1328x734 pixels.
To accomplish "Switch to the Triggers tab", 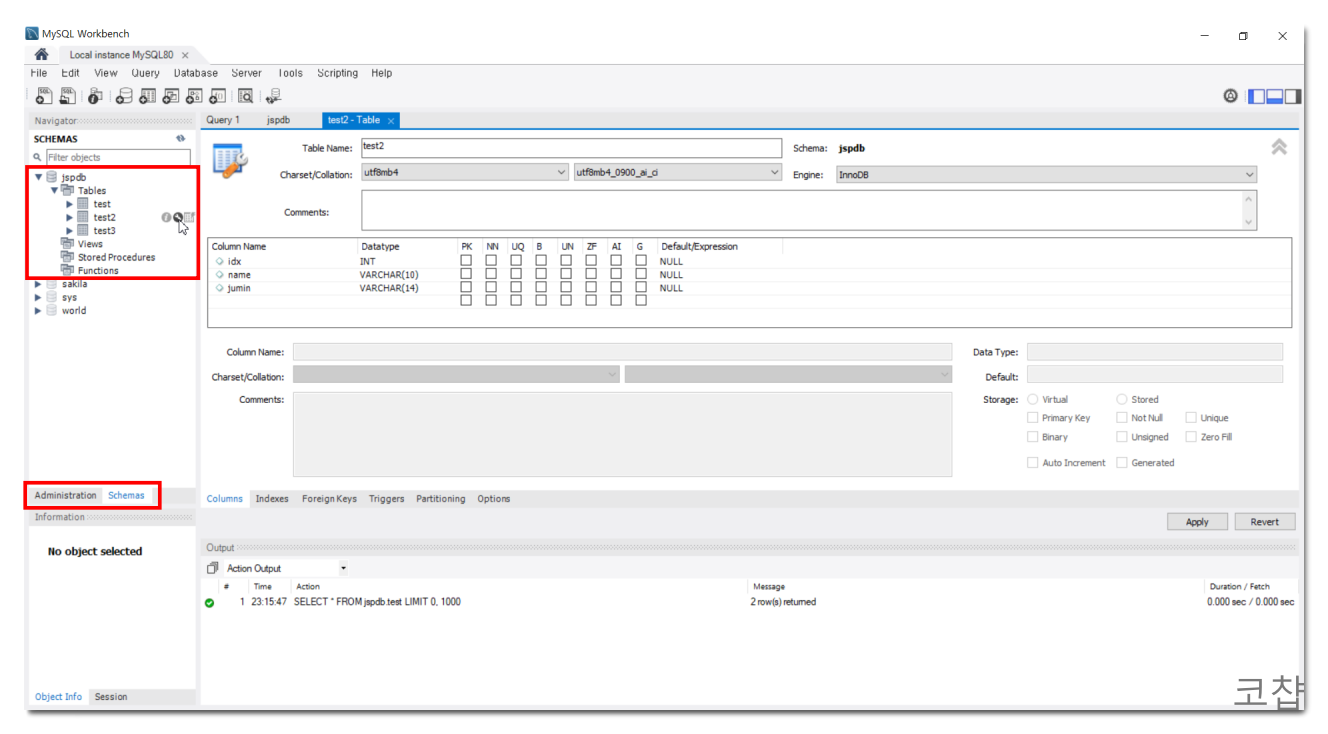I will coord(386,498).
